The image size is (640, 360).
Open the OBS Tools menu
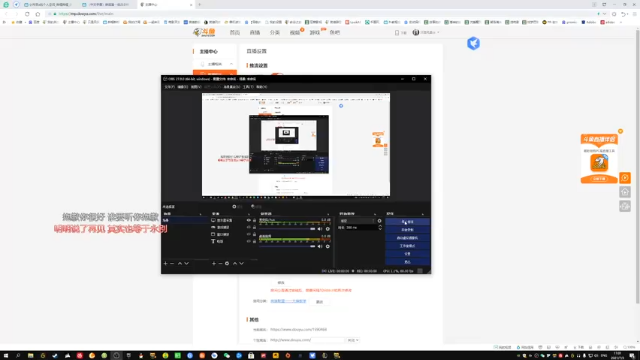[248, 87]
